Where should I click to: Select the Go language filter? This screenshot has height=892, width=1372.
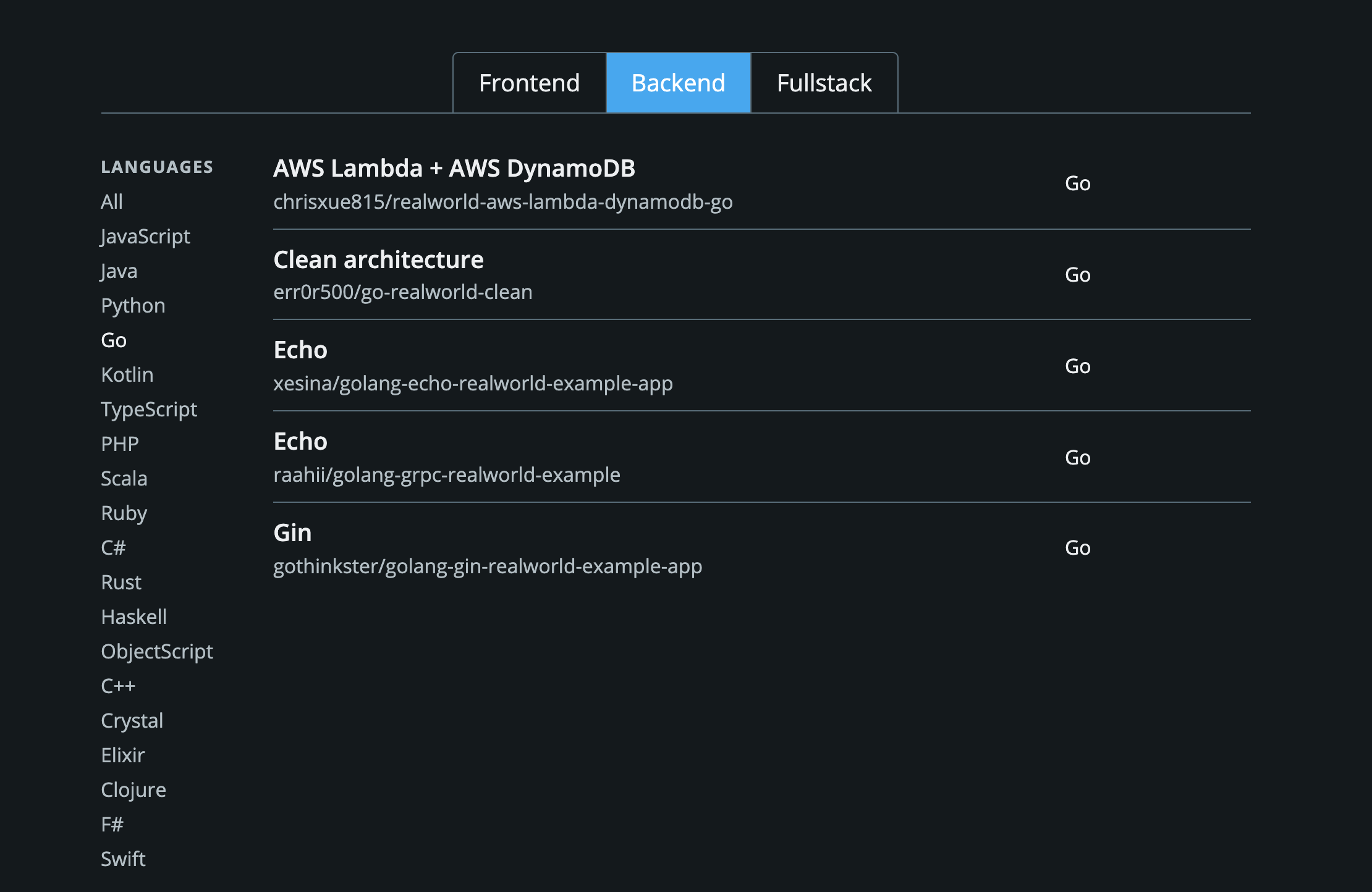click(x=114, y=340)
